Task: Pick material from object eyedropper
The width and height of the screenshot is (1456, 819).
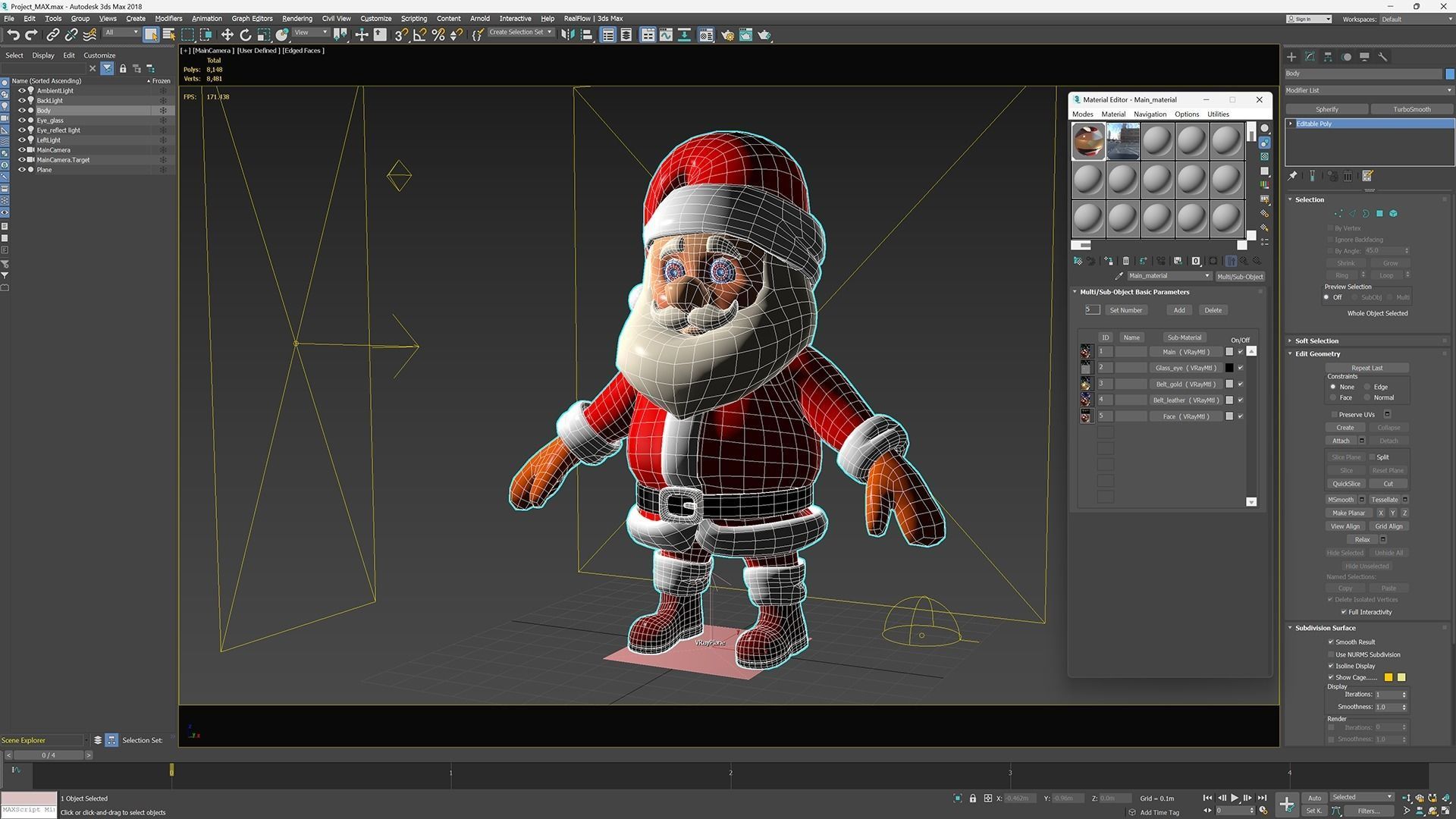Action: click(1119, 276)
